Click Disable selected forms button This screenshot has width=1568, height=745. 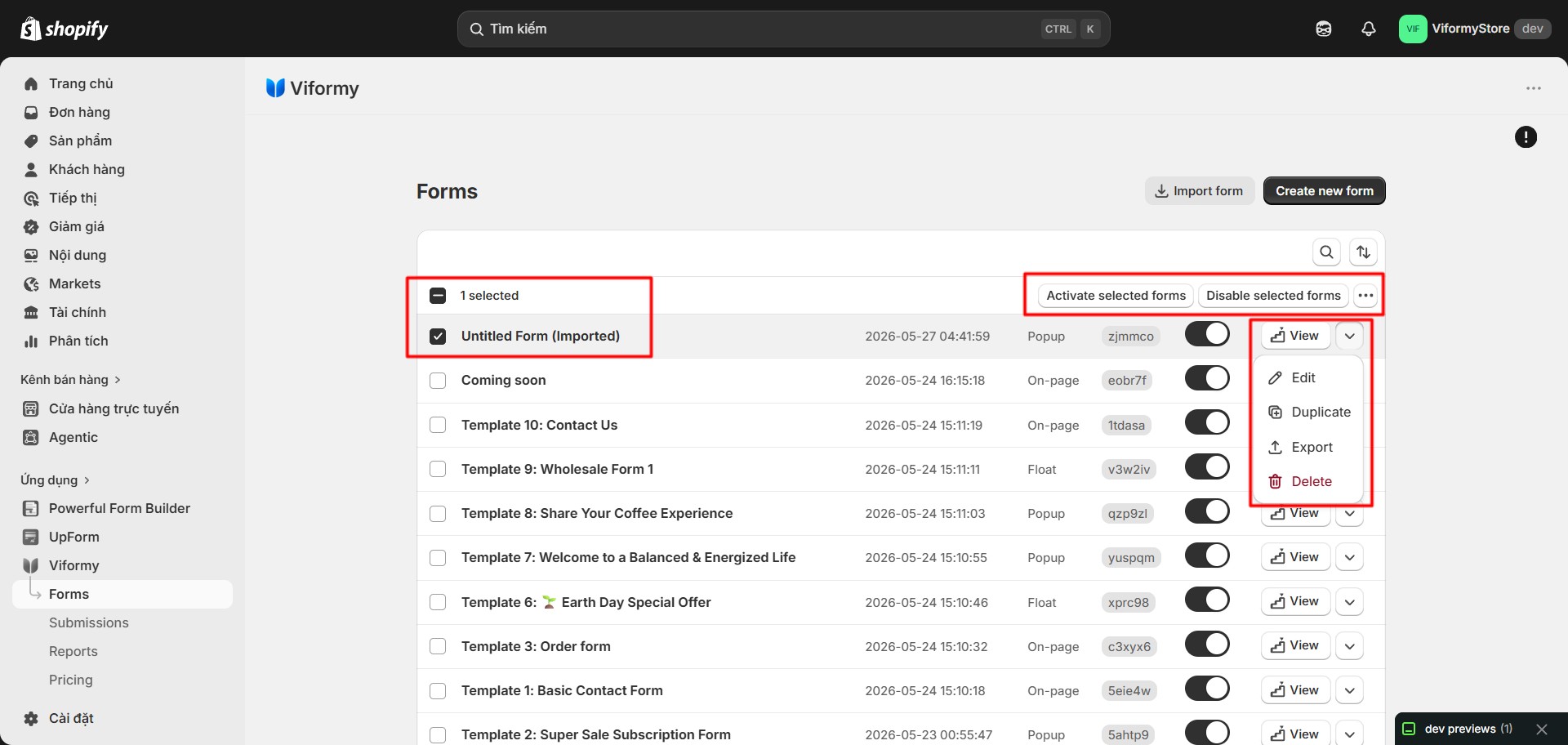pyautogui.click(x=1273, y=296)
